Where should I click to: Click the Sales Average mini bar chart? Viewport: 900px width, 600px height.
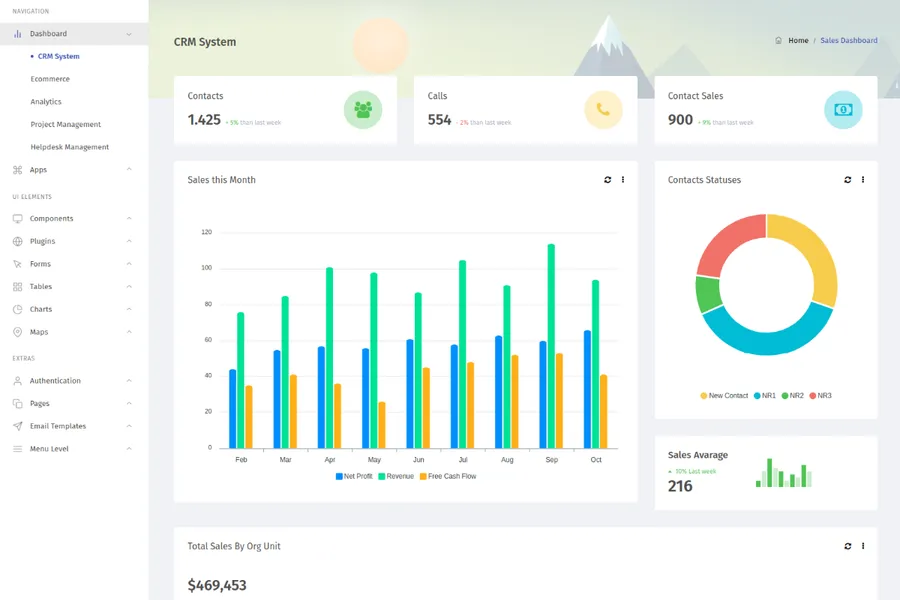[x=783, y=473]
